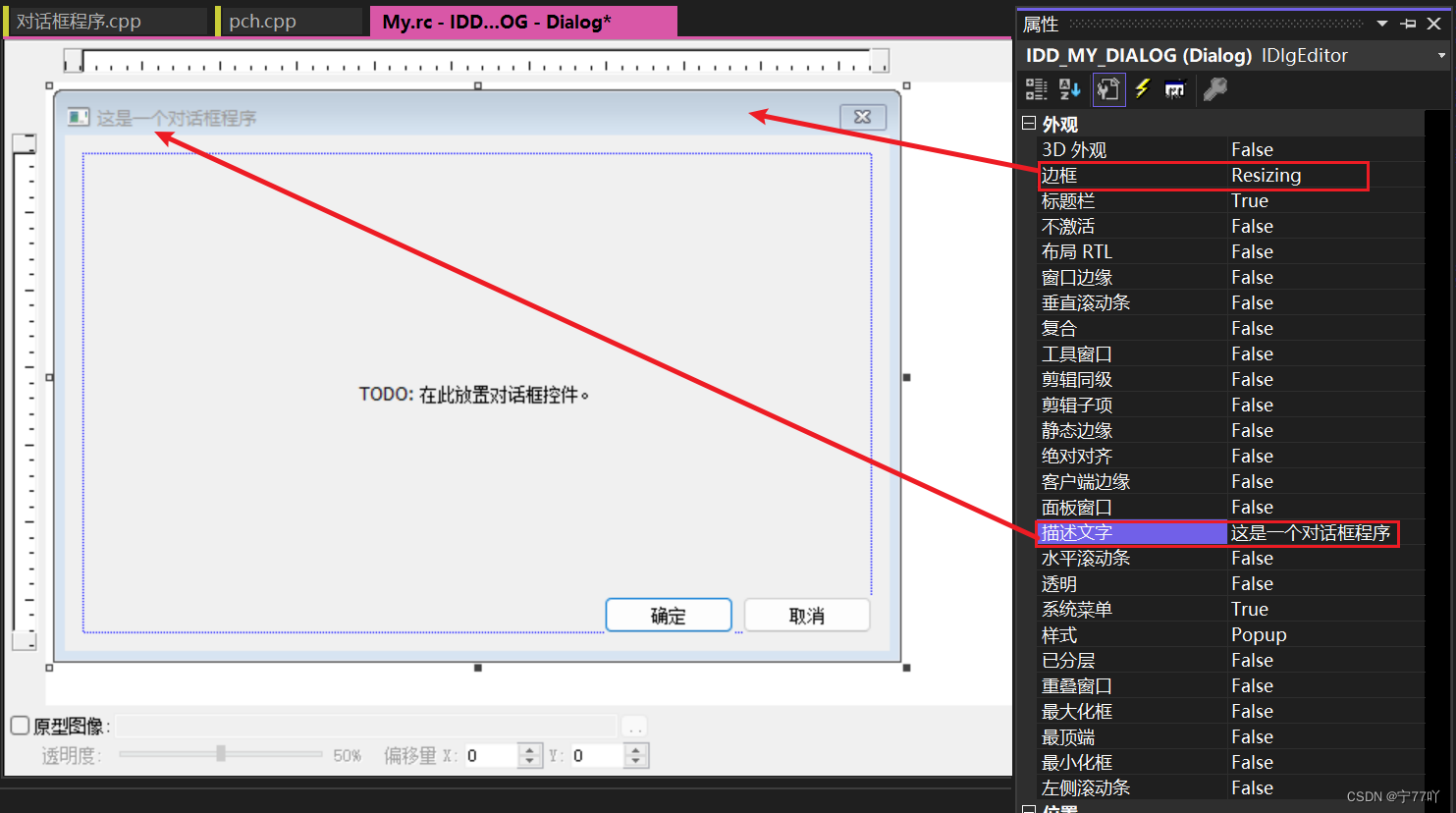Collapse the 外观 category
This screenshot has height=813, width=1456.
(x=1029, y=123)
